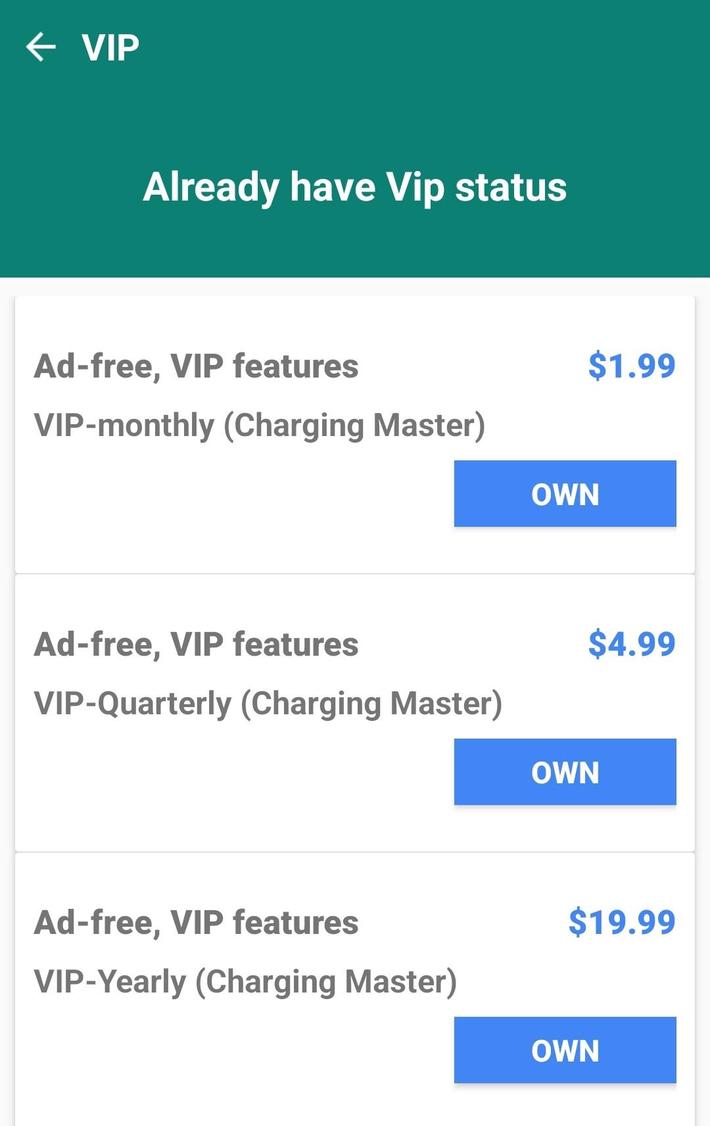Image resolution: width=710 pixels, height=1126 pixels.
Task: Select the $4.99 price label
Action: (x=631, y=644)
